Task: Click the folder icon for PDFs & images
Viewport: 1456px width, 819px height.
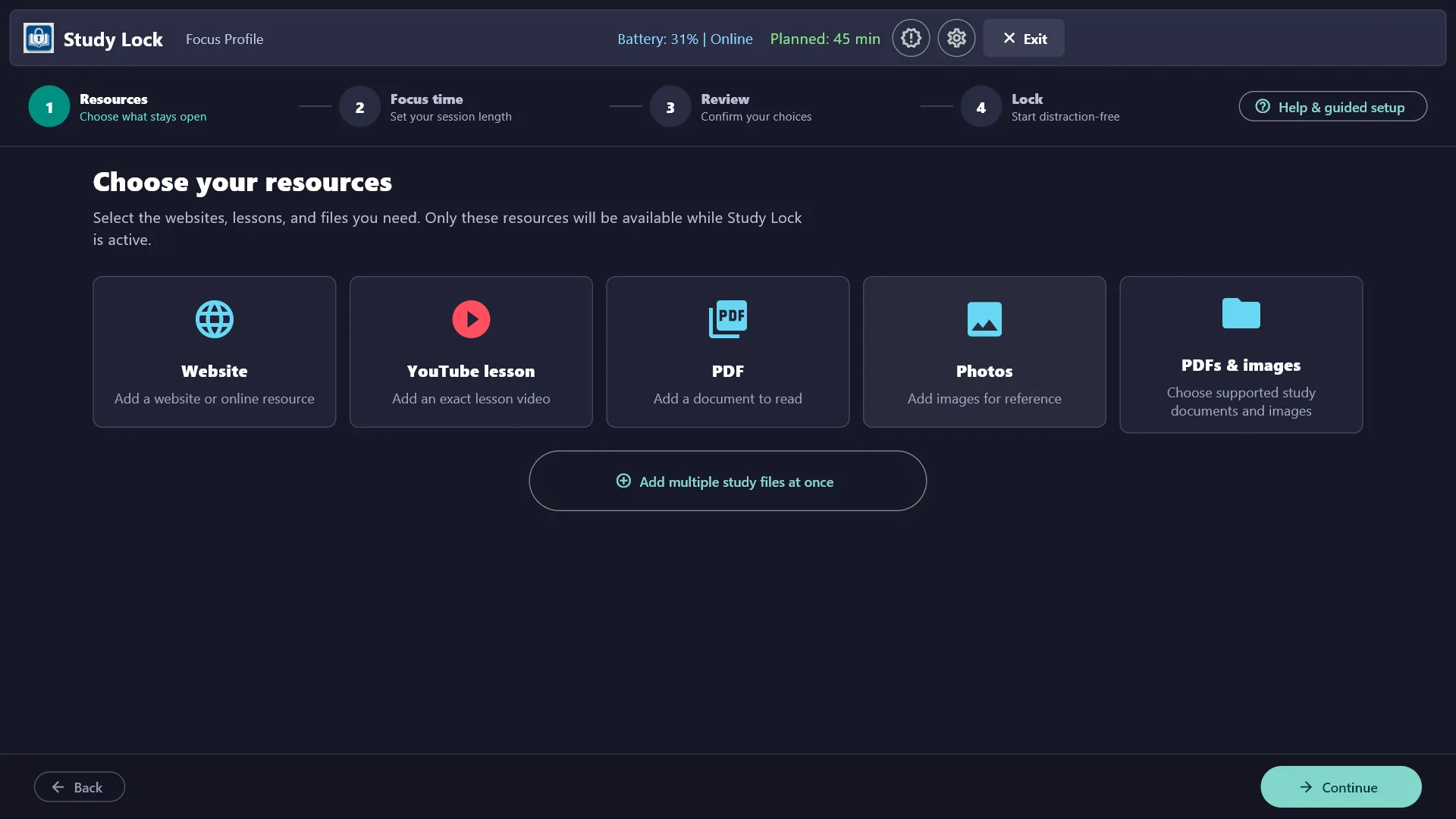Action: pos(1241,313)
